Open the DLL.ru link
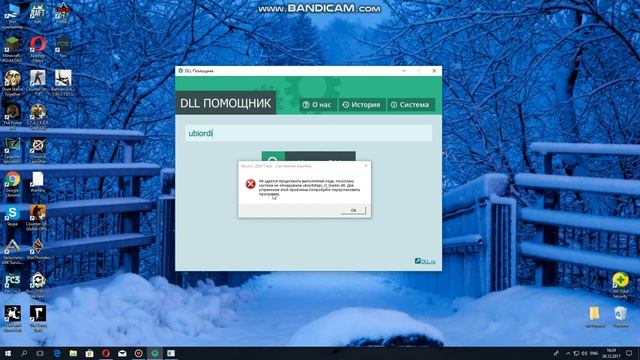This screenshot has height=360, width=640. [425, 261]
